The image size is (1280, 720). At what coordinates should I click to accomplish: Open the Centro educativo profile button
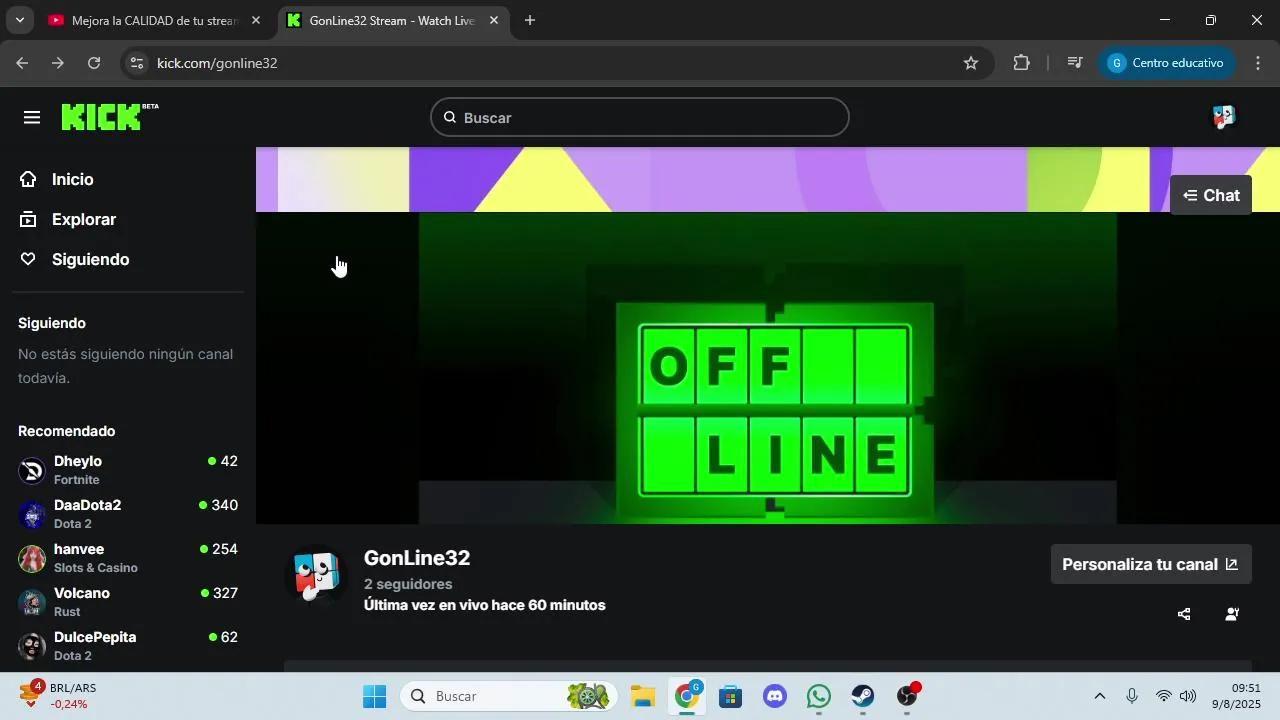[1167, 63]
